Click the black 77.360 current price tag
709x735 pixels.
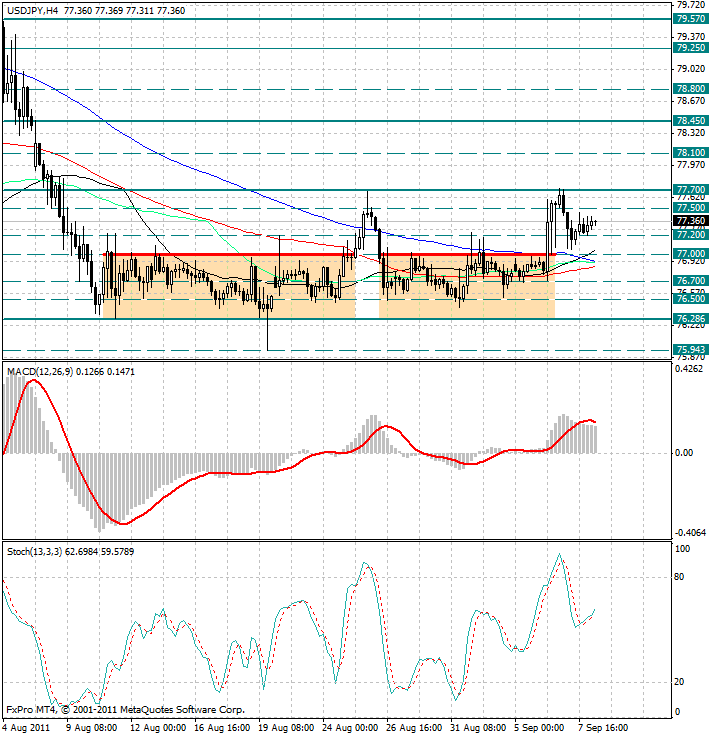tap(690, 221)
